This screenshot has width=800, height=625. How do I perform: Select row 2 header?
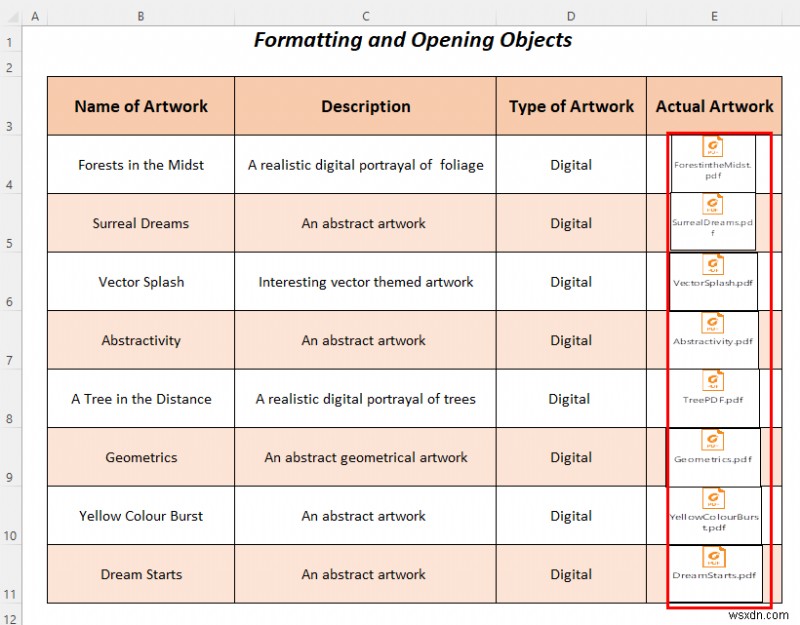tap(11, 65)
